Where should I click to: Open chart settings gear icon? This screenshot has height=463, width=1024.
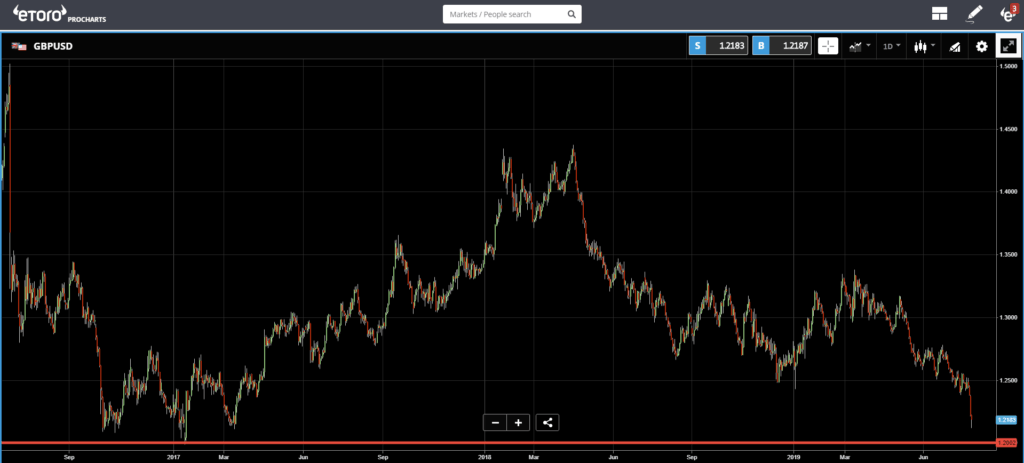[x=982, y=46]
